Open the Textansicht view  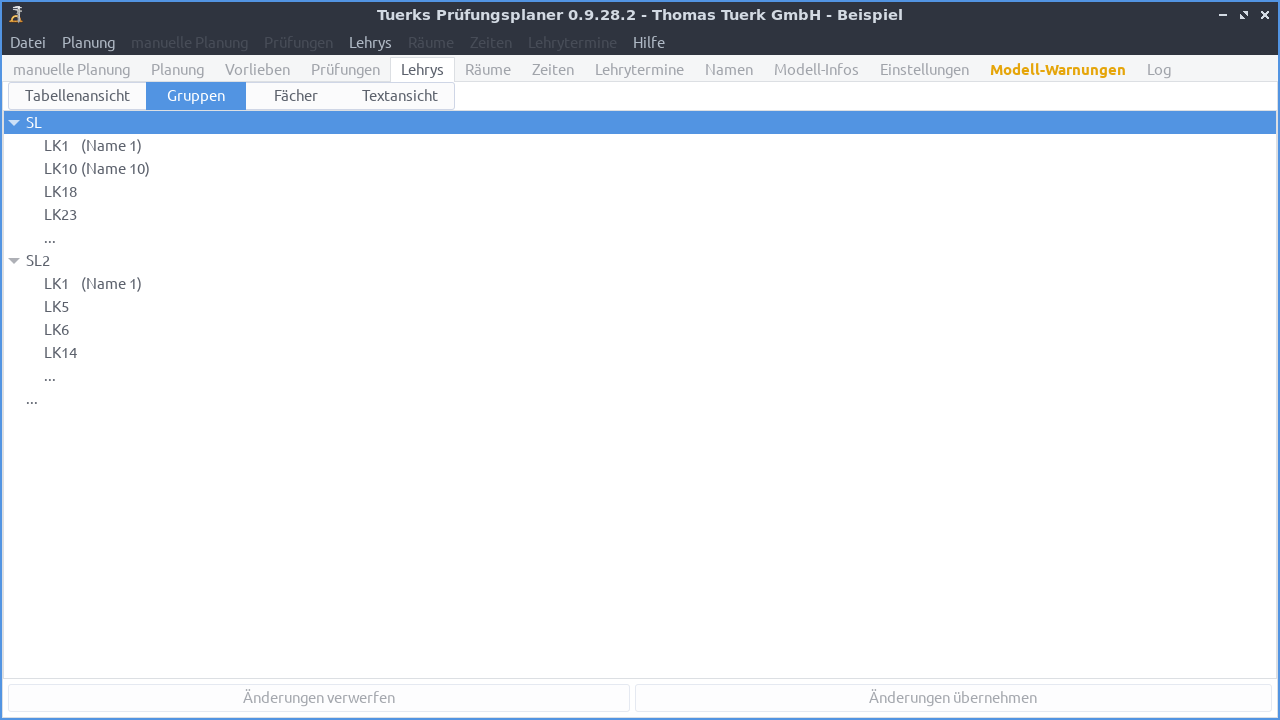(399, 95)
